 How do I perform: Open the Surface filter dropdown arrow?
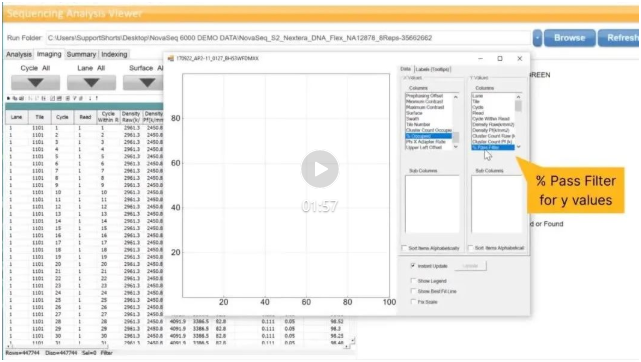click(143, 83)
